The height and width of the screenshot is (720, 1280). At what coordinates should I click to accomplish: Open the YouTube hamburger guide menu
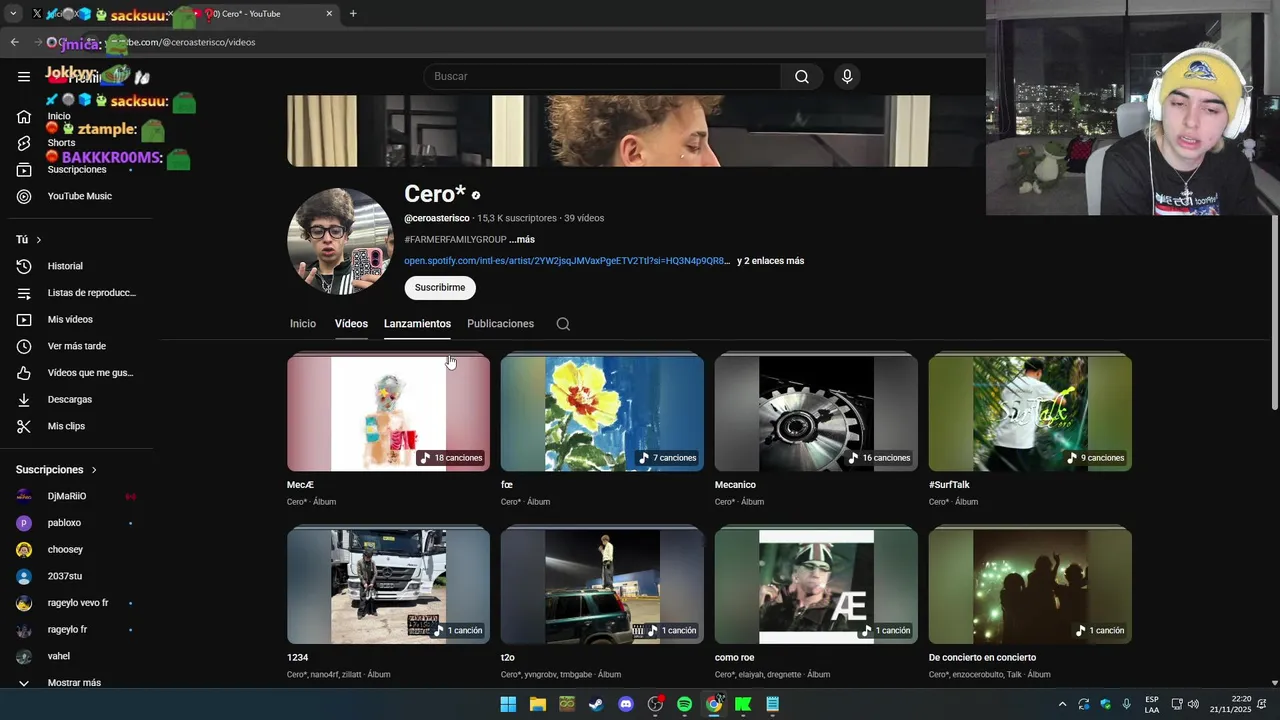pyautogui.click(x=24, y=76)
